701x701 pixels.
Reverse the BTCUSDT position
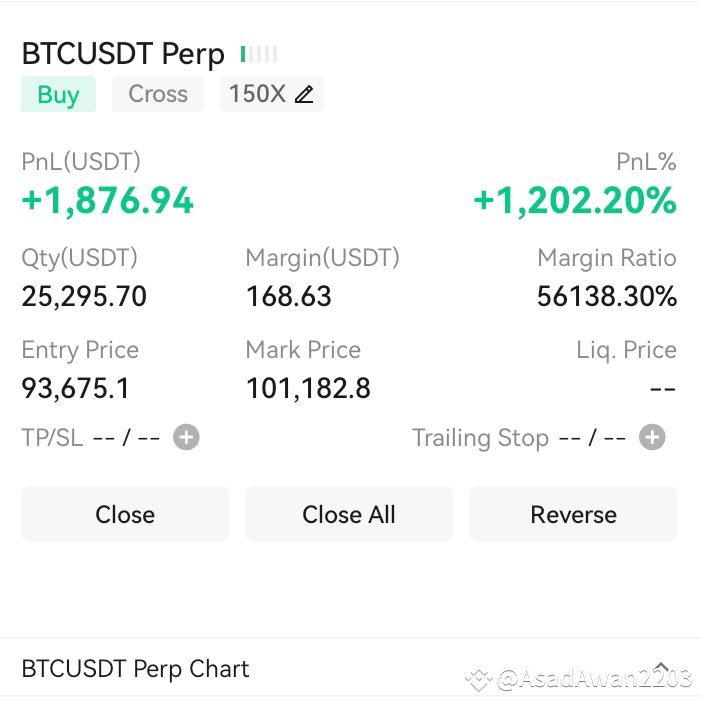(x=573, y=514)
